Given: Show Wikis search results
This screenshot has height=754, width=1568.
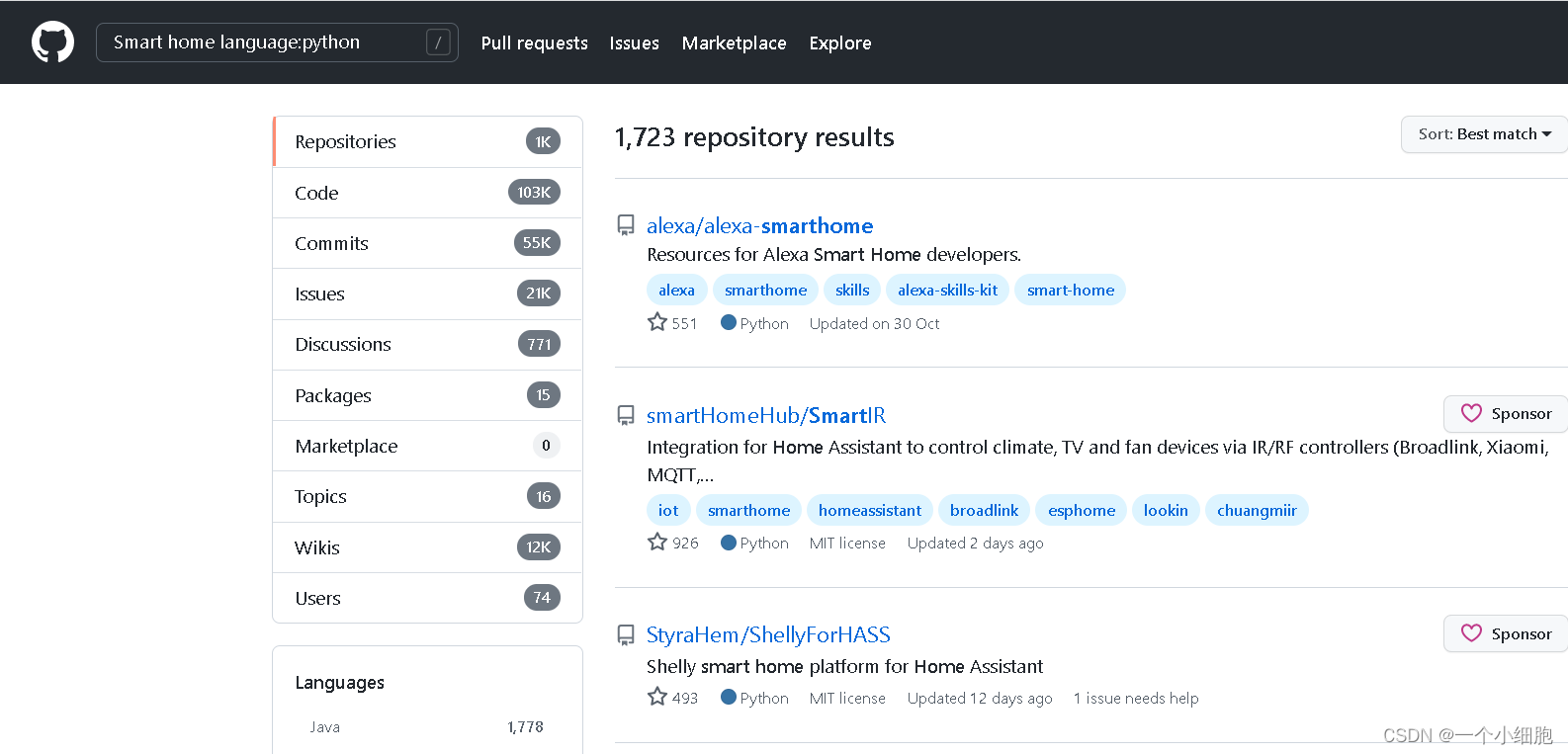Looking at the screenshot, I should point(427,547).
